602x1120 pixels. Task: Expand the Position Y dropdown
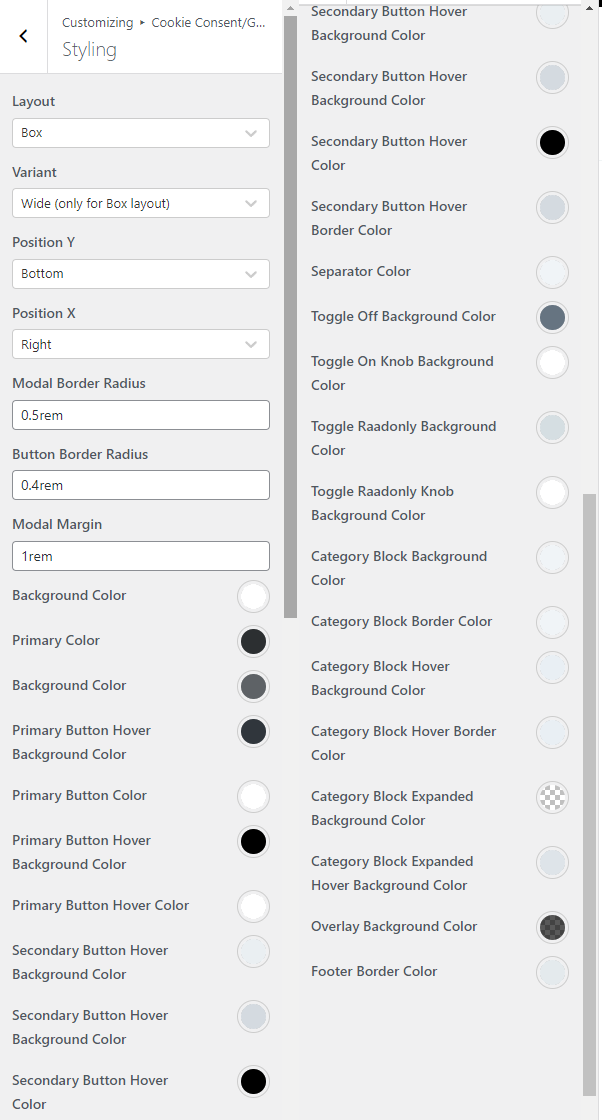[141, 274]
